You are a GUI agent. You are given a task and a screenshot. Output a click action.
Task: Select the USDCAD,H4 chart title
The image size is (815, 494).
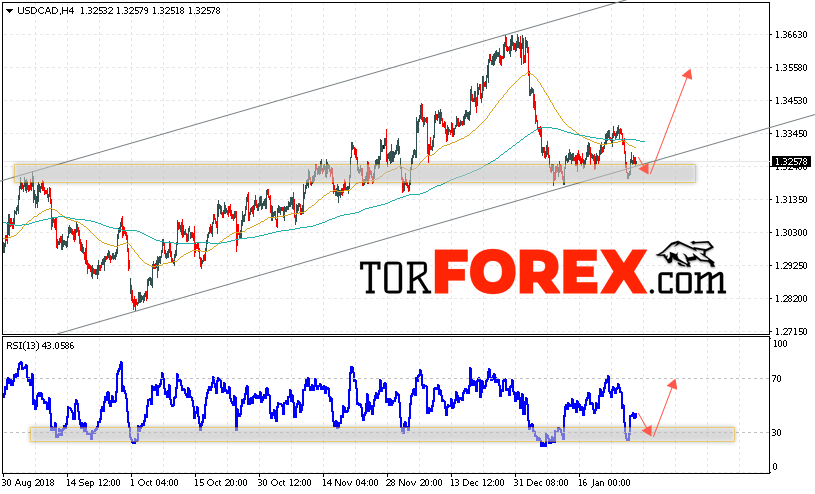(46, 10)
